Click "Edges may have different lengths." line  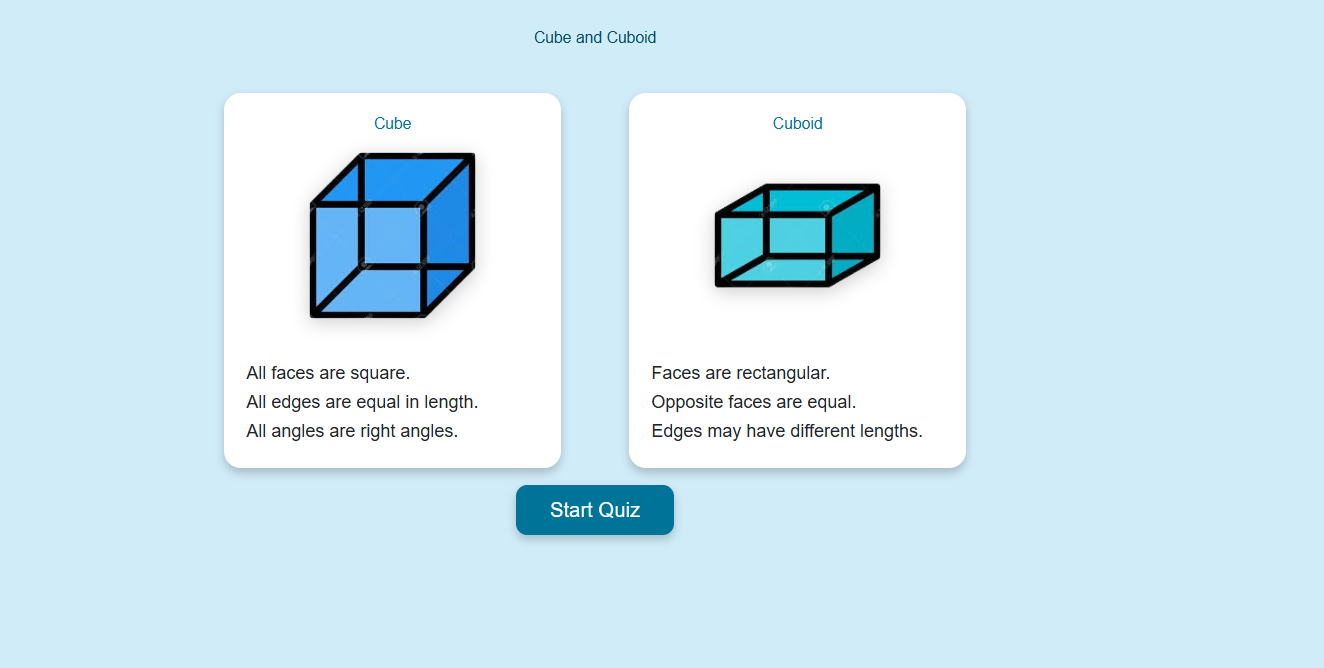pos(786,431)
